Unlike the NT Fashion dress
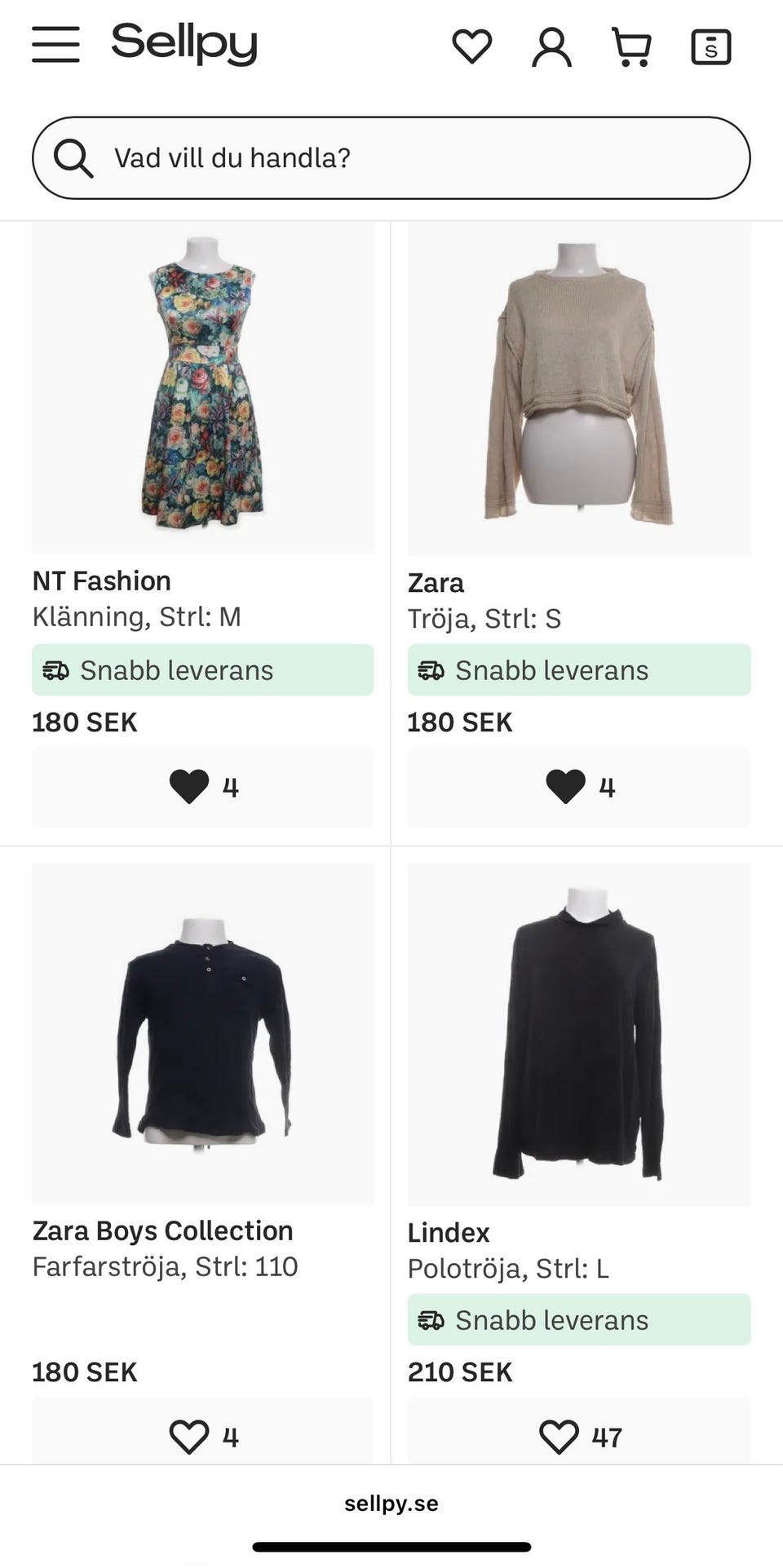Viewport: 783px width, 1568px height. [x=202, y=787]
